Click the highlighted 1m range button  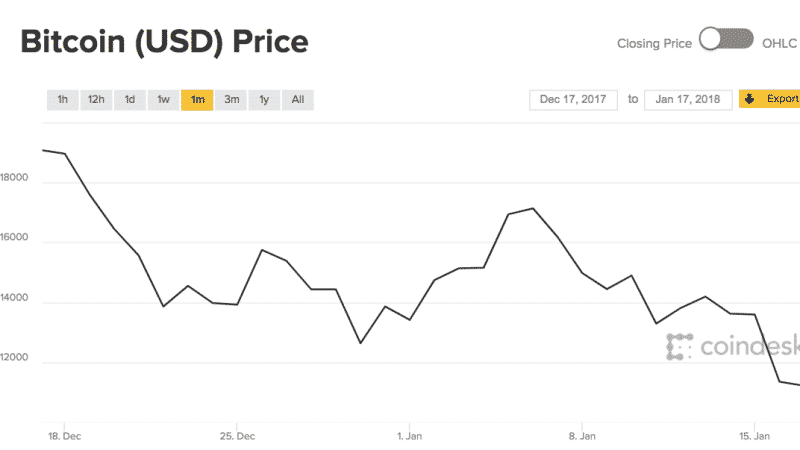197,99
